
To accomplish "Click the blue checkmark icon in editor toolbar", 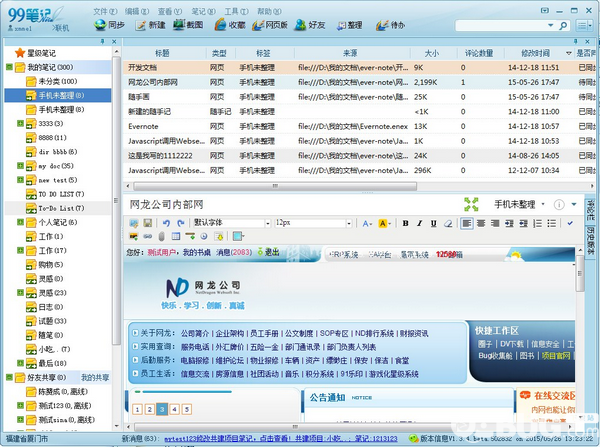I will pyautogui.click(x=570, y=223).
